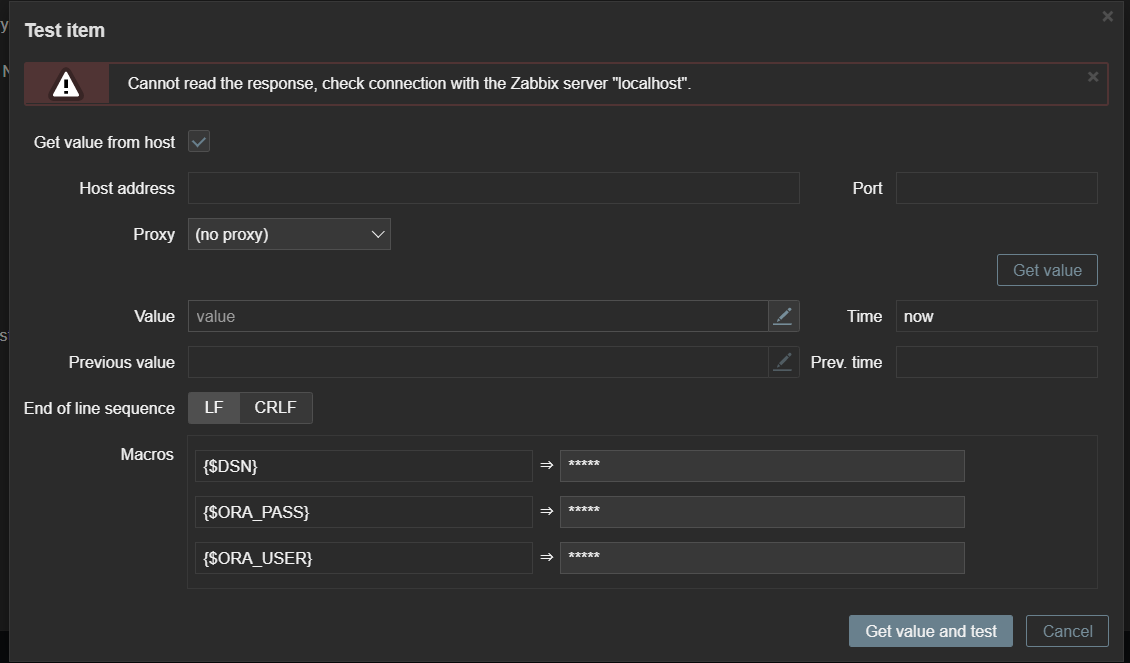
Task: Click the pencil icon next to Value field
Action: [x=783, y=316]
